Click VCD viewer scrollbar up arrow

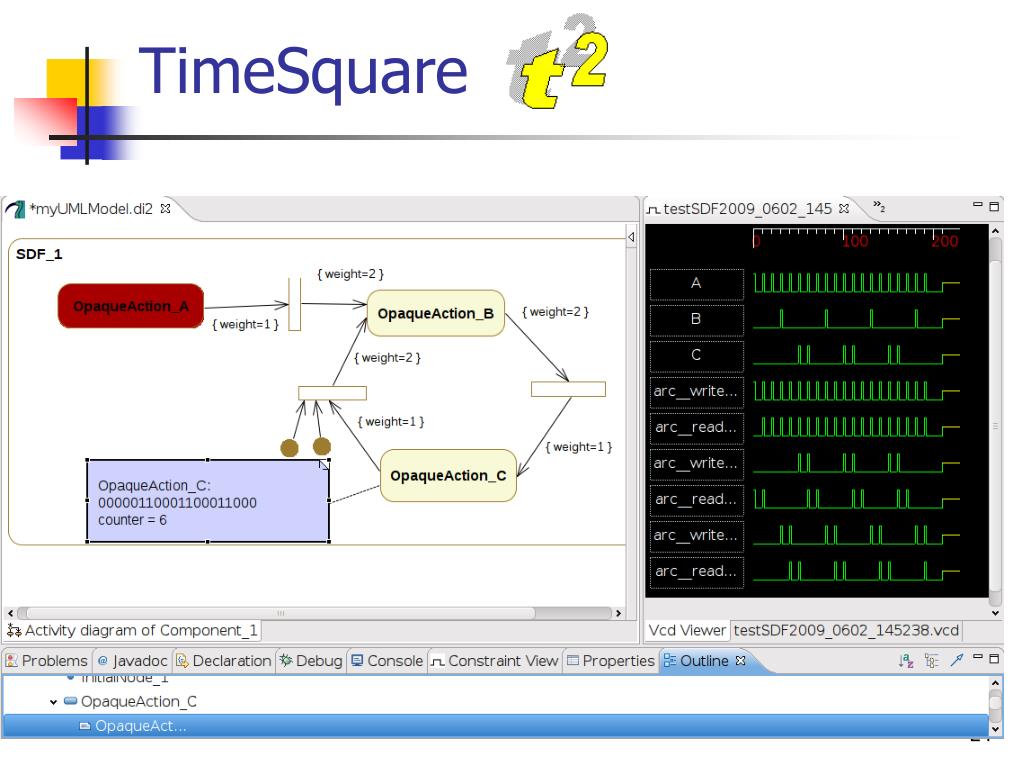995,231
